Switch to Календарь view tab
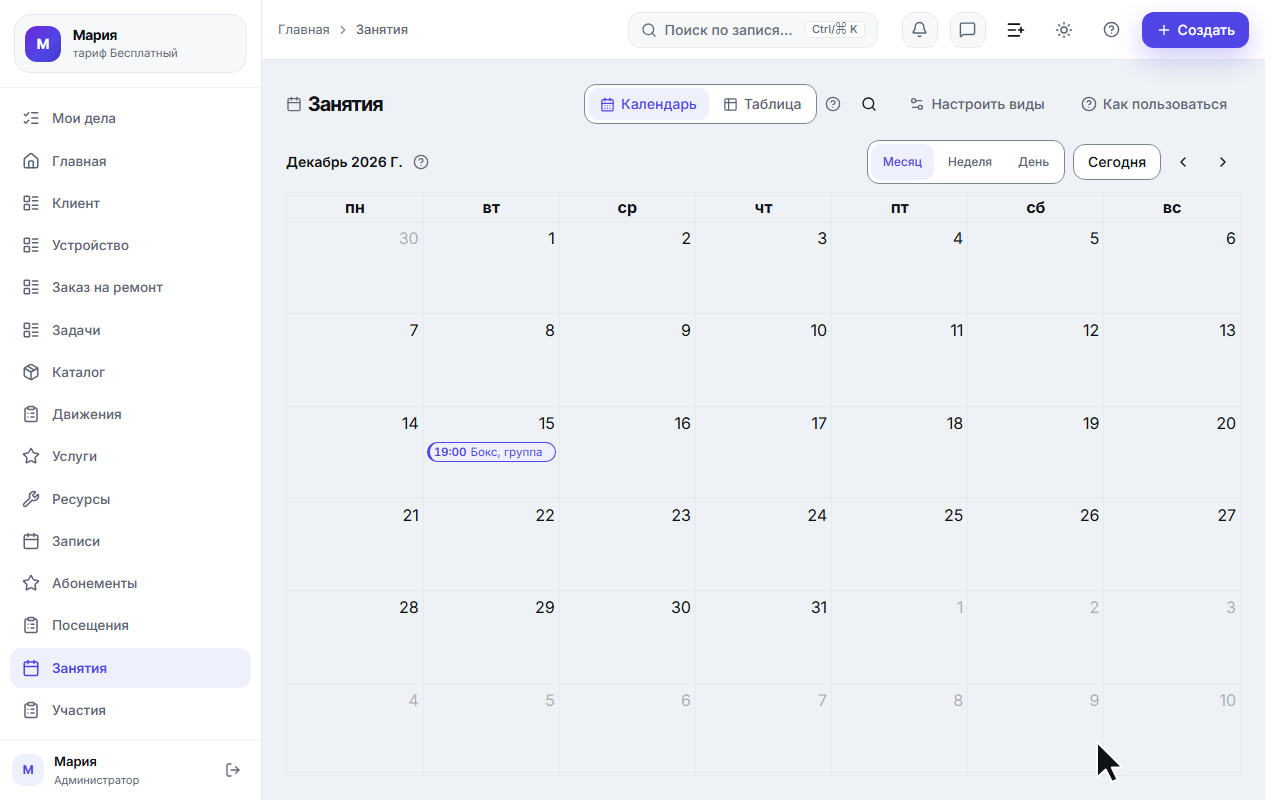1280x800 pixels. click(648, 104)
